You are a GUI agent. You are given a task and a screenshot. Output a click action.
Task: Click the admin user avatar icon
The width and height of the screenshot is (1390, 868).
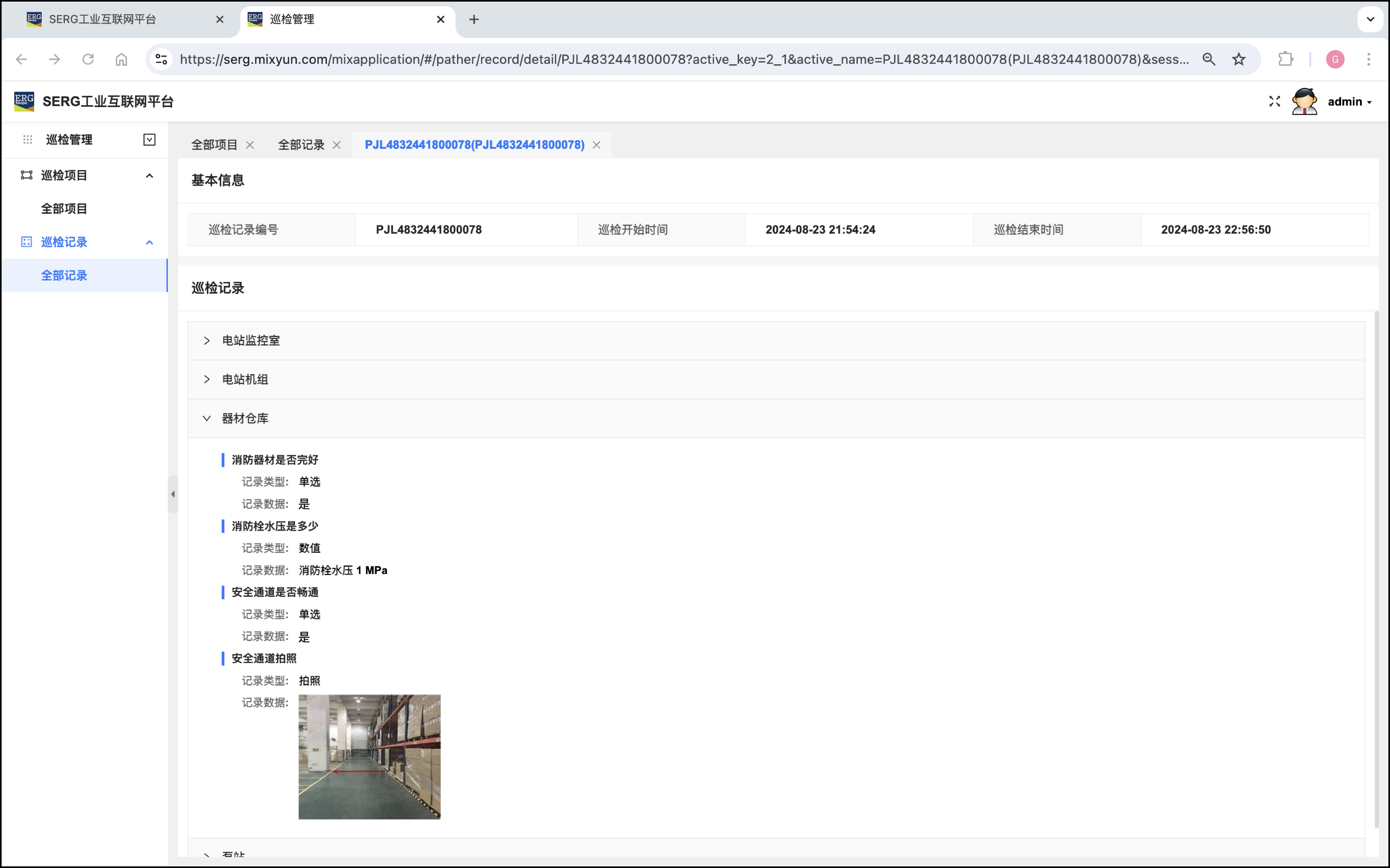click(1304, 101)
